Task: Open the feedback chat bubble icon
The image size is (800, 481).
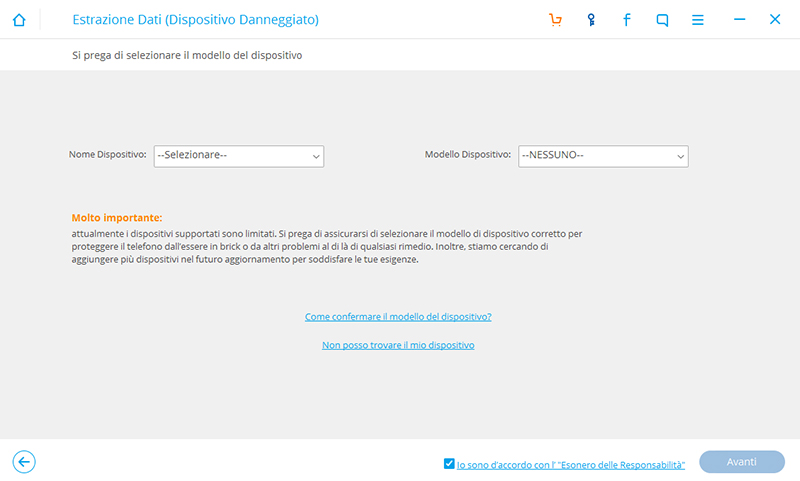Action: 662,20
